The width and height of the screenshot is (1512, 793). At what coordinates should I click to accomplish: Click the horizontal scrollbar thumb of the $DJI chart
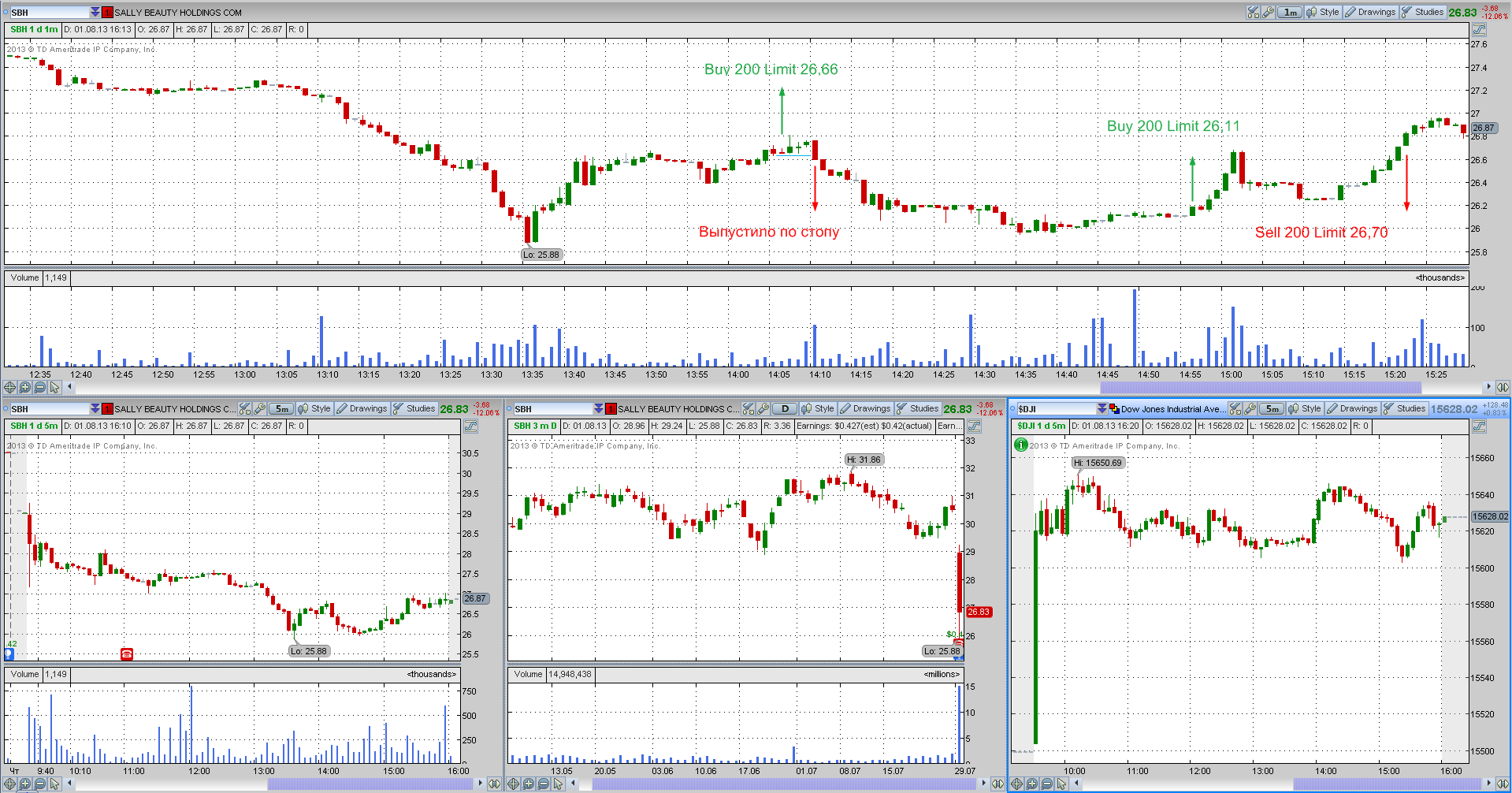pyautogui.click(x=1387, y=784)
